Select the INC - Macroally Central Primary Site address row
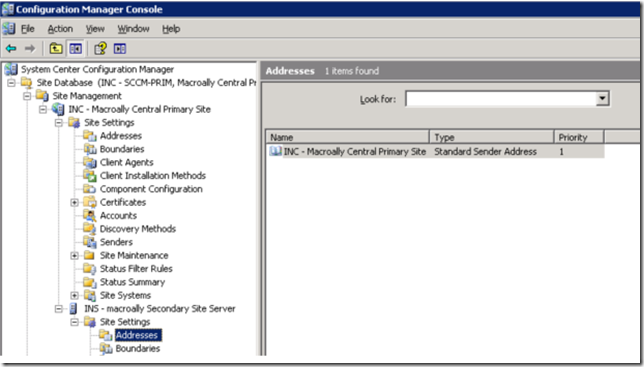Screen dimensions: 644x367 pyautogui.click(x=436, y=151)
